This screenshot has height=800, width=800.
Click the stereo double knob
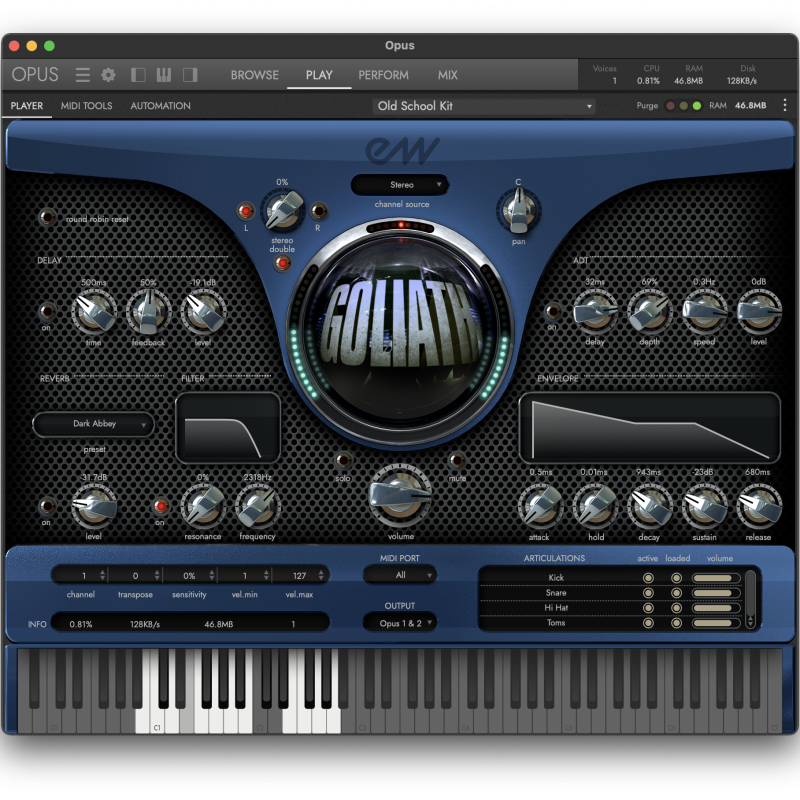[x=282, y=211]
